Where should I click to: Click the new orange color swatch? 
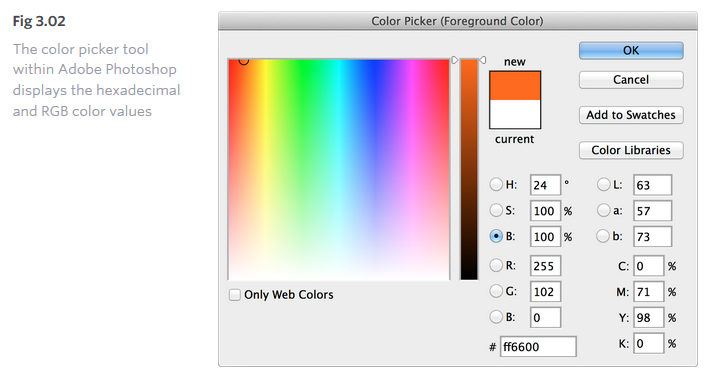click(x=515, y=86)
